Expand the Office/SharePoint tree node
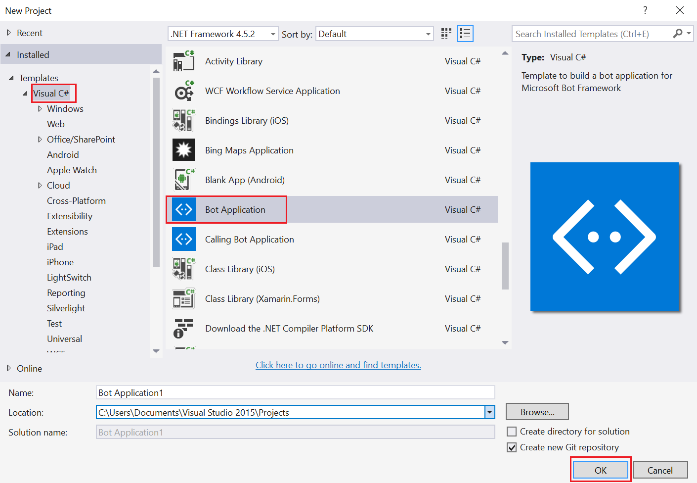The image size is (697, 483). (40, 139)
